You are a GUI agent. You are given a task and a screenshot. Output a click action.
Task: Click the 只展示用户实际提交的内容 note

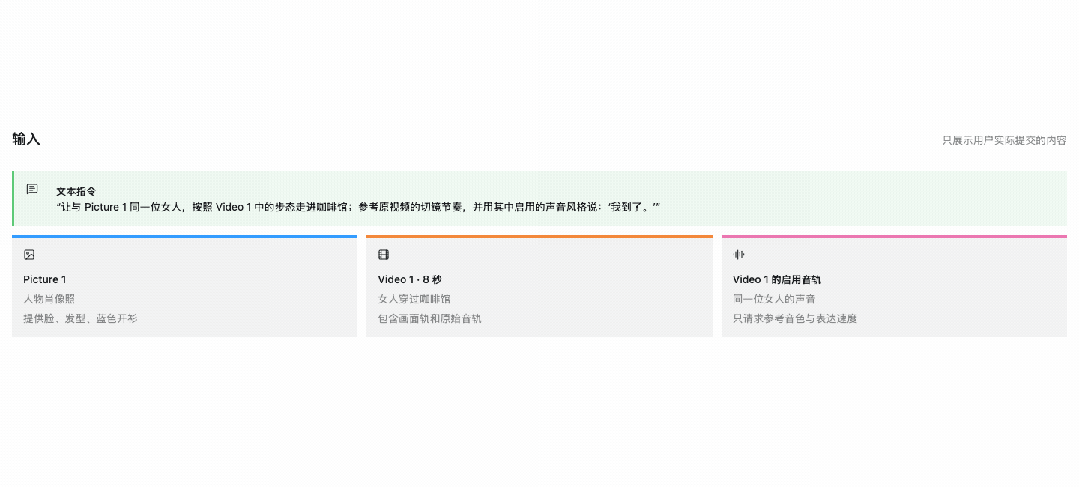[x=1004, y=140]
